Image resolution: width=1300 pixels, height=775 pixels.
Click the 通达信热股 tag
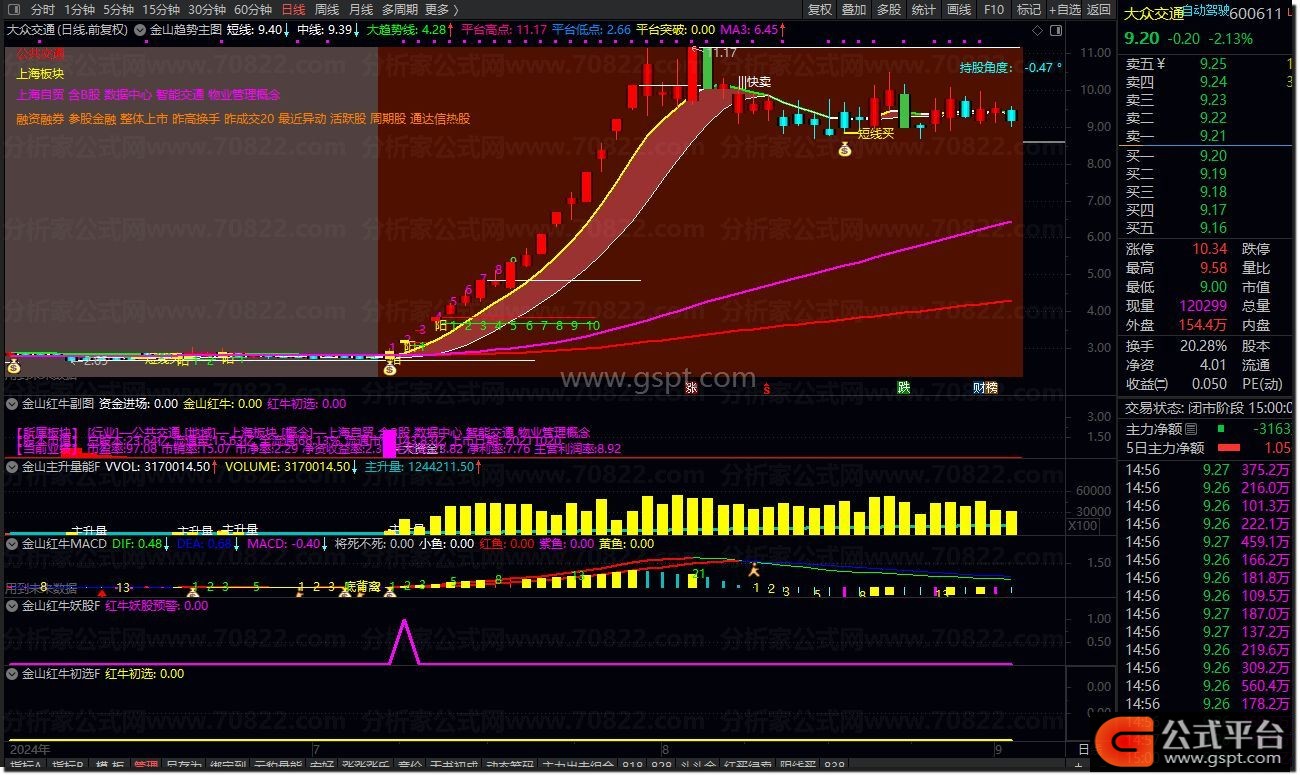440,118
